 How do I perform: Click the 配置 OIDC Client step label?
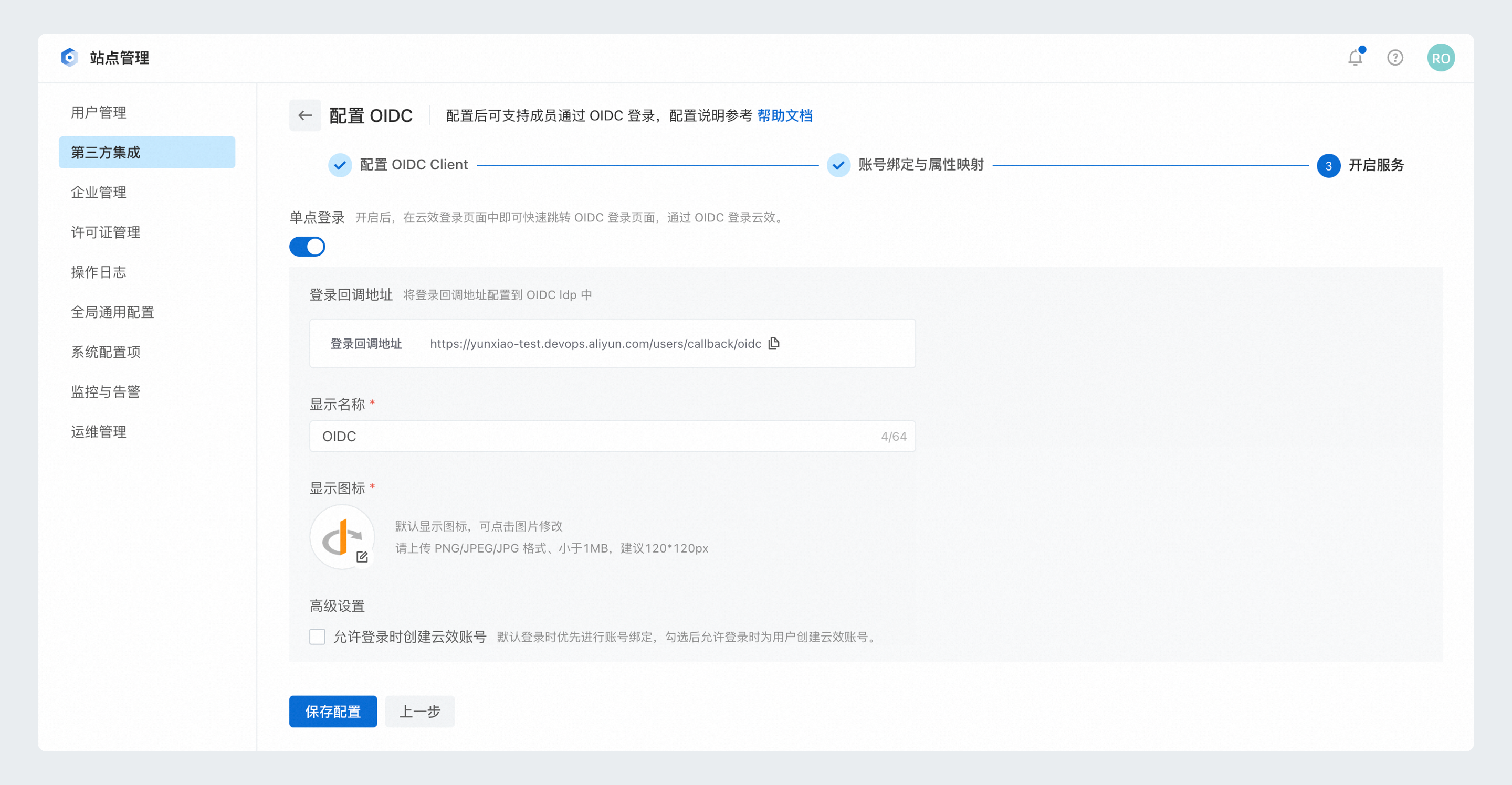pyautogui.click(x=414, y=165)
